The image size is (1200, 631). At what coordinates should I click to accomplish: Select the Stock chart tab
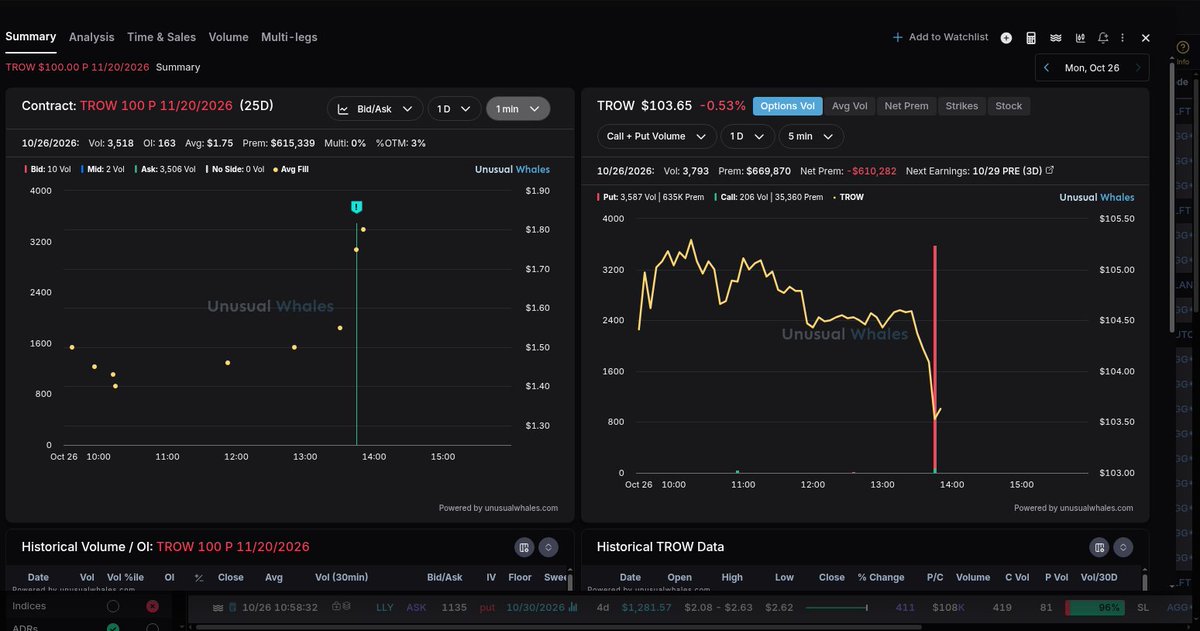tap(1009, 106)
